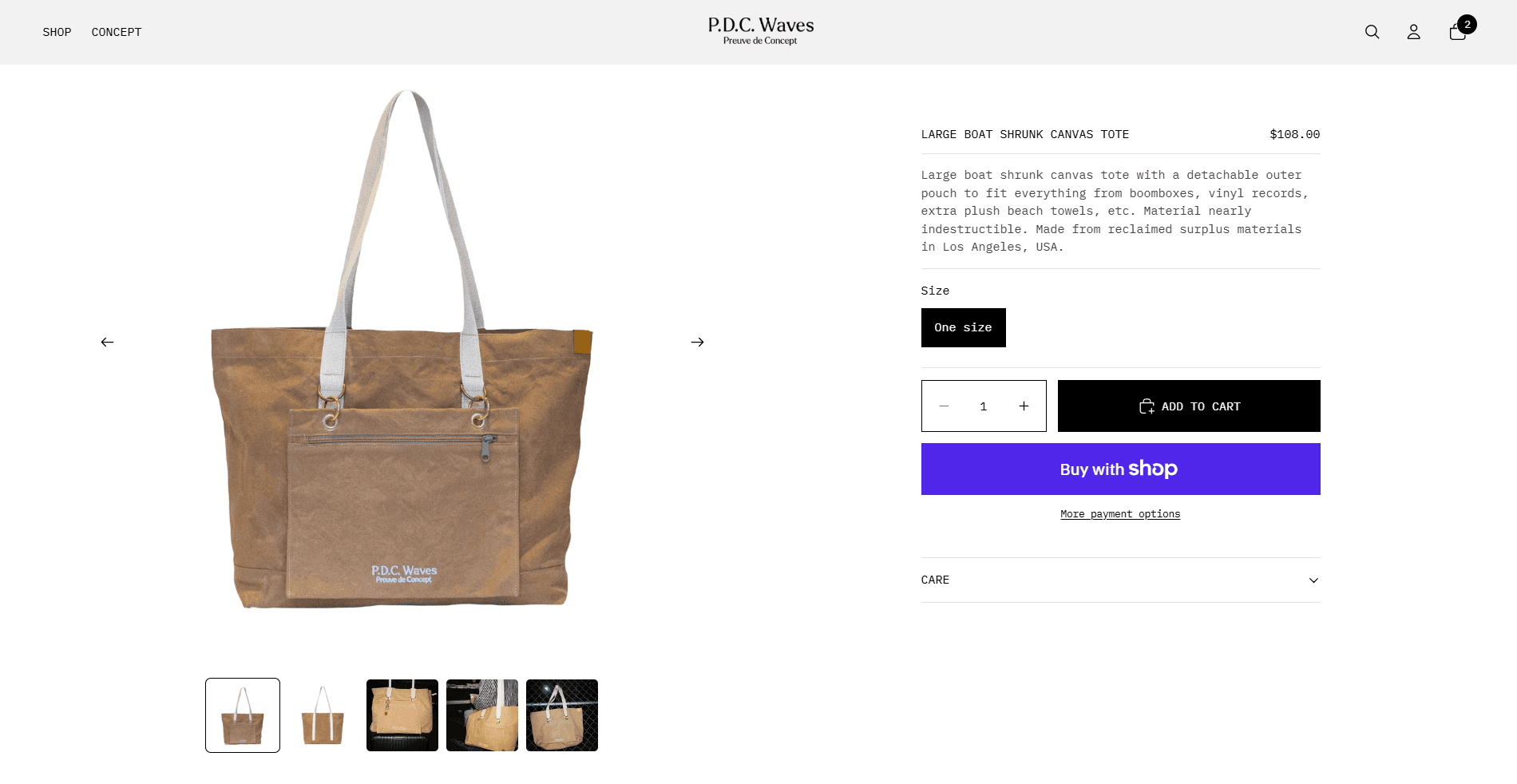Open the account profile icon
This screenshot has height=784, width=1517.
pyautogui.click(x=1413, y=32)
